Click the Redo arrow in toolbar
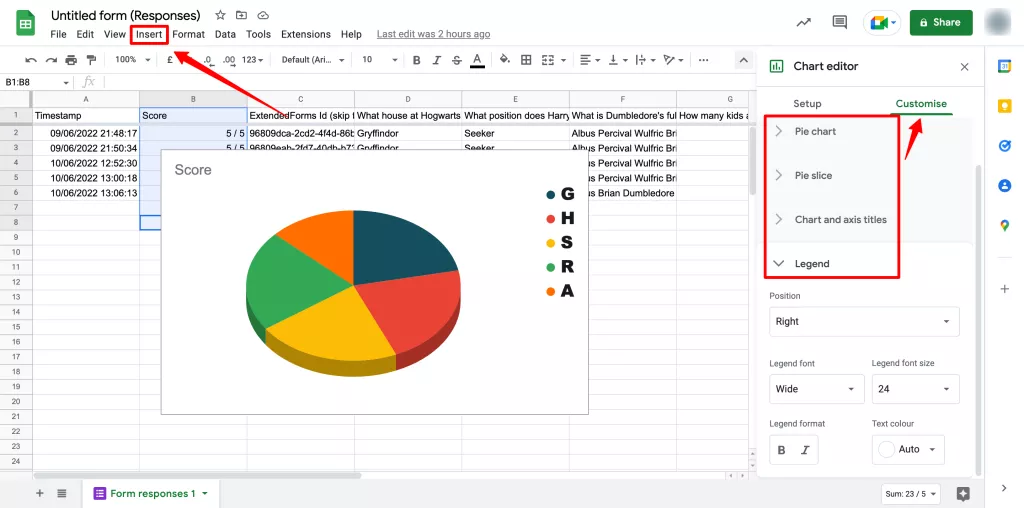Screen dimensions: 1024x508 pyautogui.click(x=51, y=60)
